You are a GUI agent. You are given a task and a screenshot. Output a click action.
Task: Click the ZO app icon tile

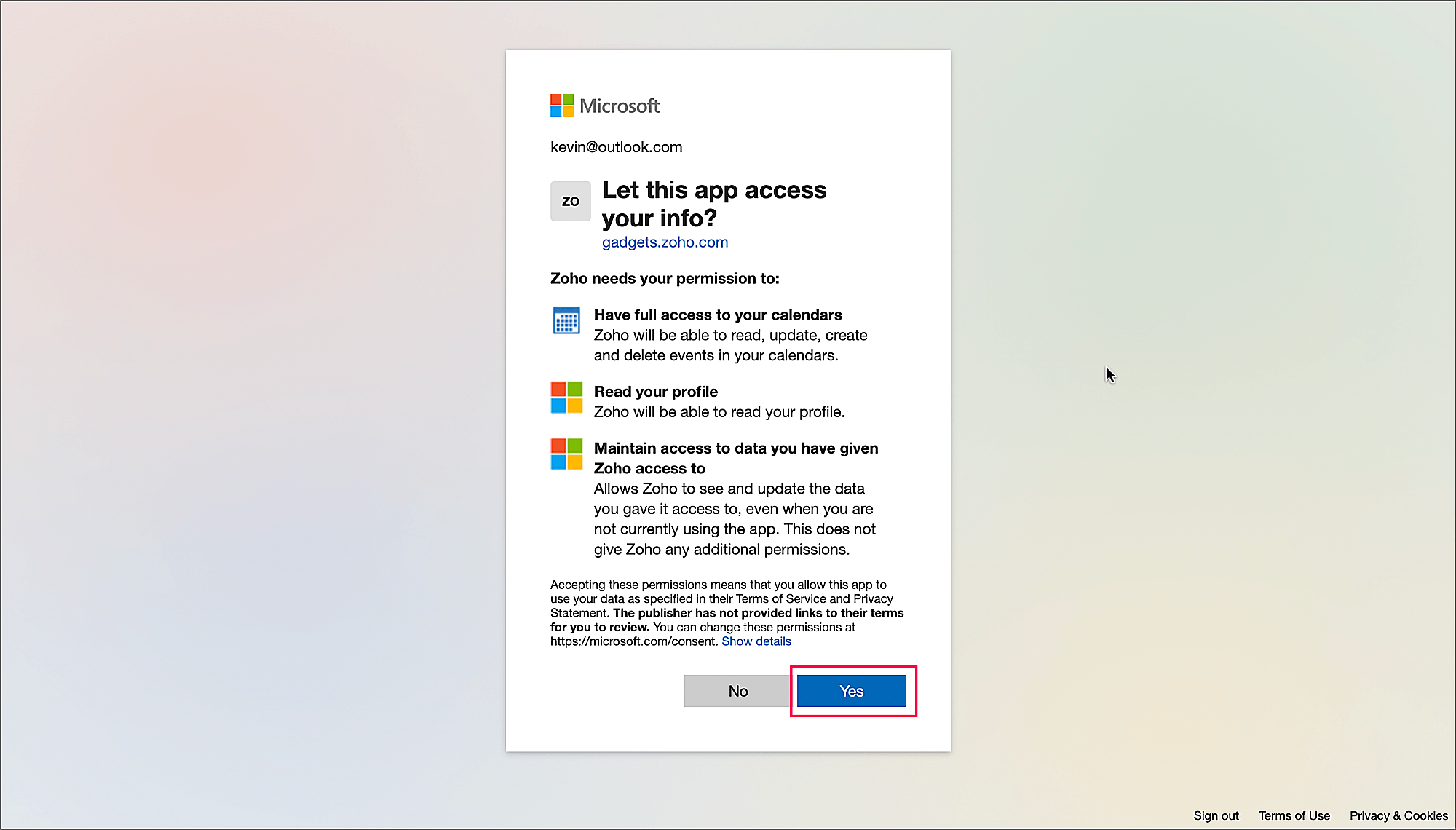570,201
